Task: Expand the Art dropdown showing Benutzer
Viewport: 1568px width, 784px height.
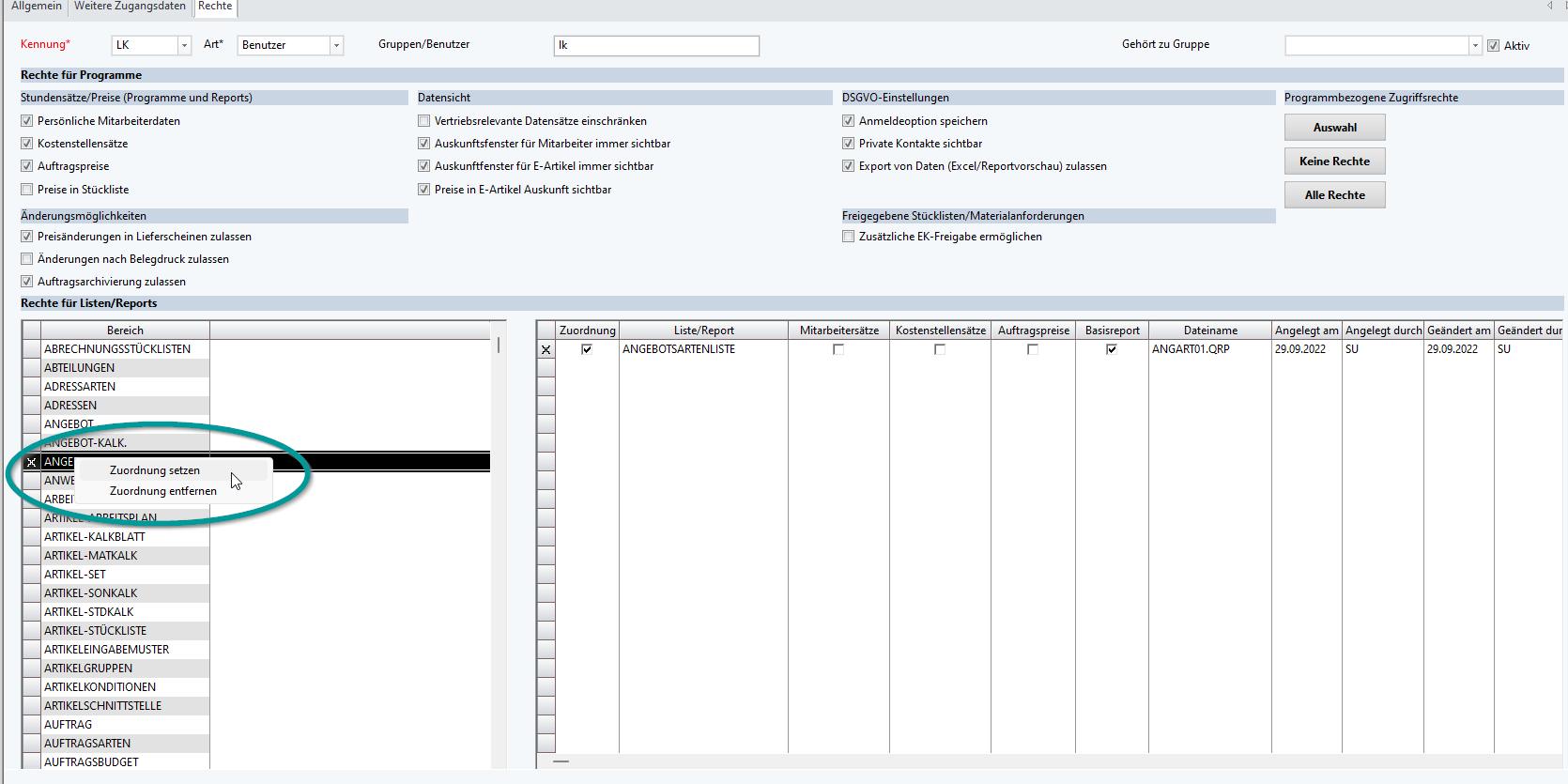Action: pos(336,45)
